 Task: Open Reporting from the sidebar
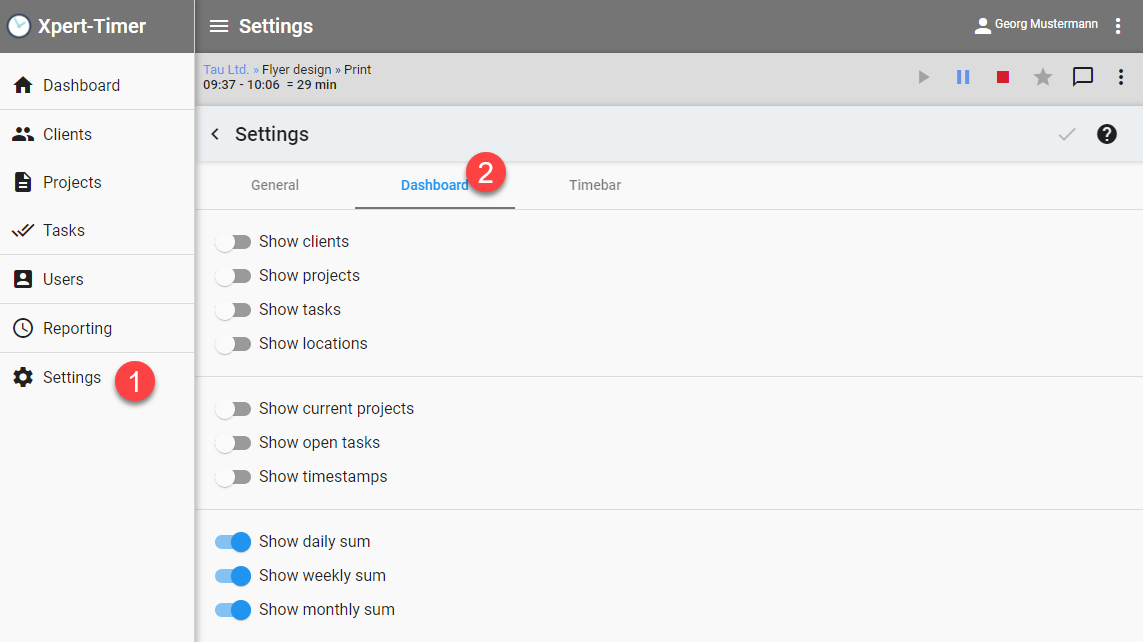77,328
